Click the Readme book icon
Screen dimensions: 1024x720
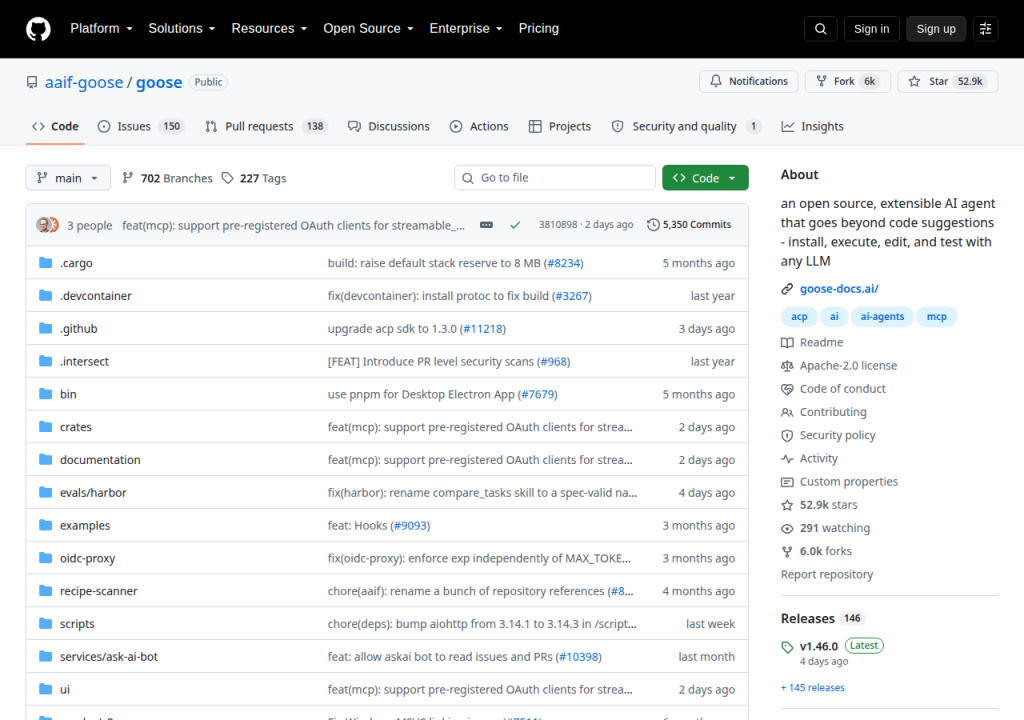[x=787, y=342]
